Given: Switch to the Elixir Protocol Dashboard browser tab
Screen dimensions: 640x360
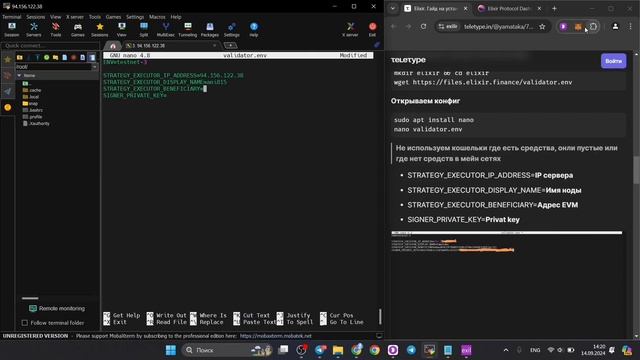Looking at the screenshot, I should (509, 9).
